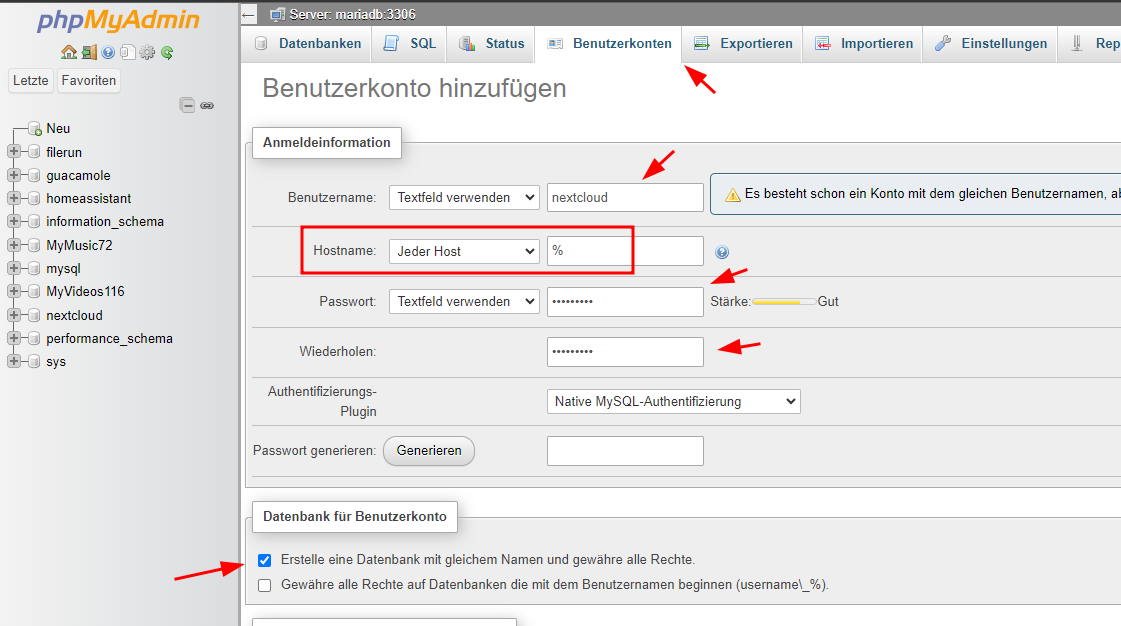This screenshot has height=626, width=1121.
Task: Click the database icon next to performance_schema
Action: (x=34, y=338)
